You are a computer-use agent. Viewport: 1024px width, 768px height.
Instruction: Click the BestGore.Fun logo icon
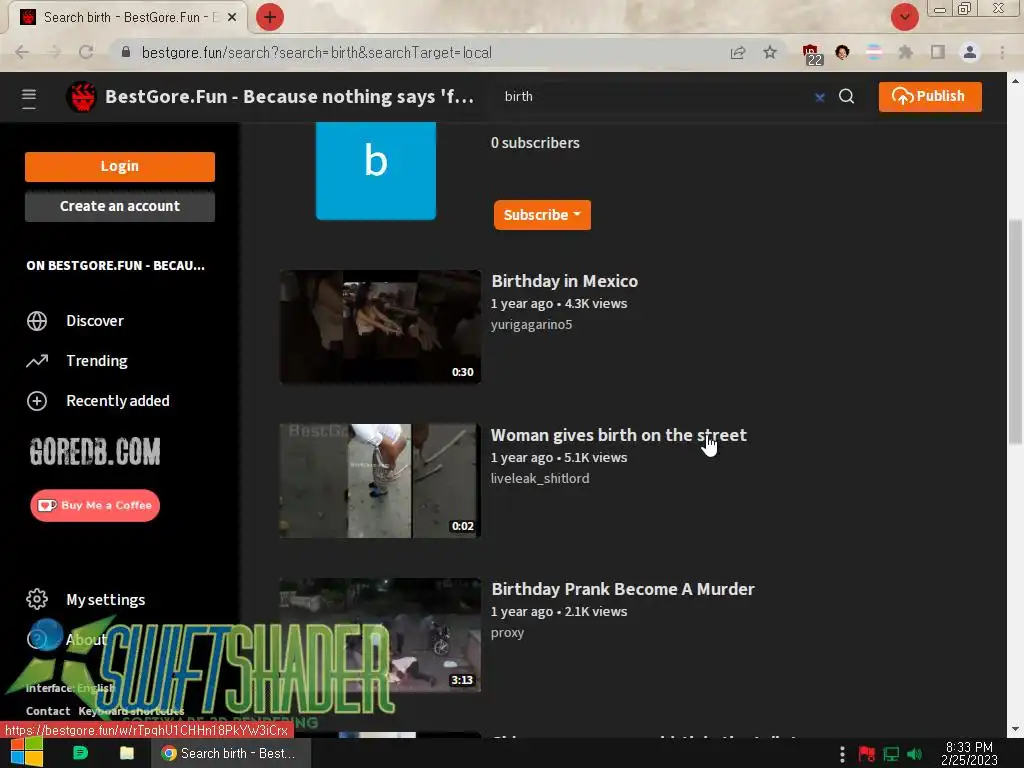pyautogui.click(x=82, y=97)
